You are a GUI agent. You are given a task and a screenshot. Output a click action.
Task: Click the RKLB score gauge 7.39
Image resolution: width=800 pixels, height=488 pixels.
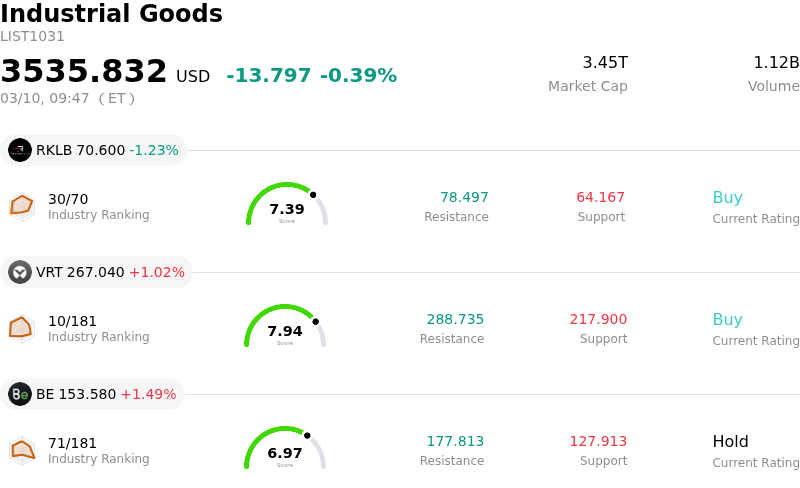(287, 206)
